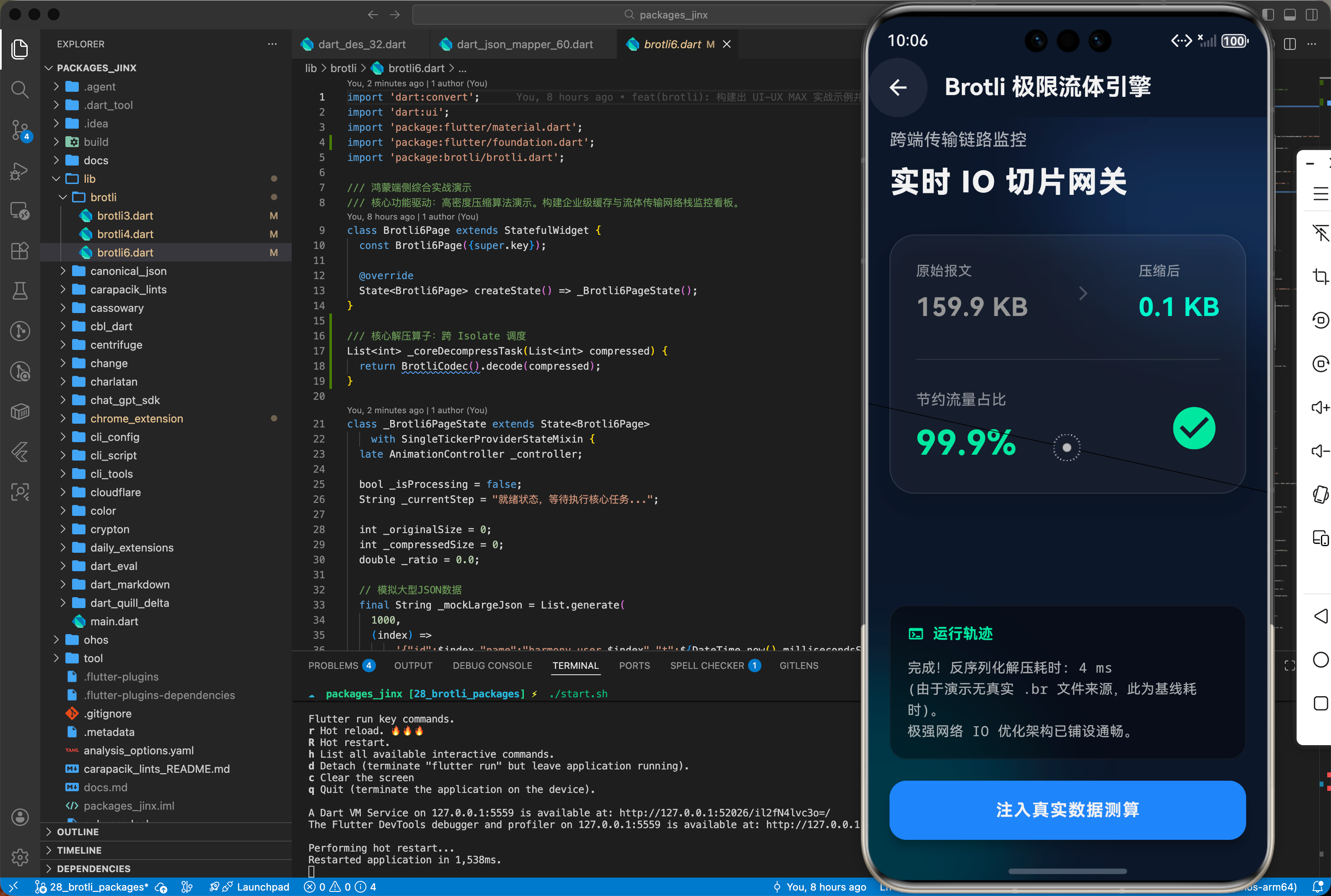
Task: Click the notifications bell in status bar
Action: click(1318, 887)
